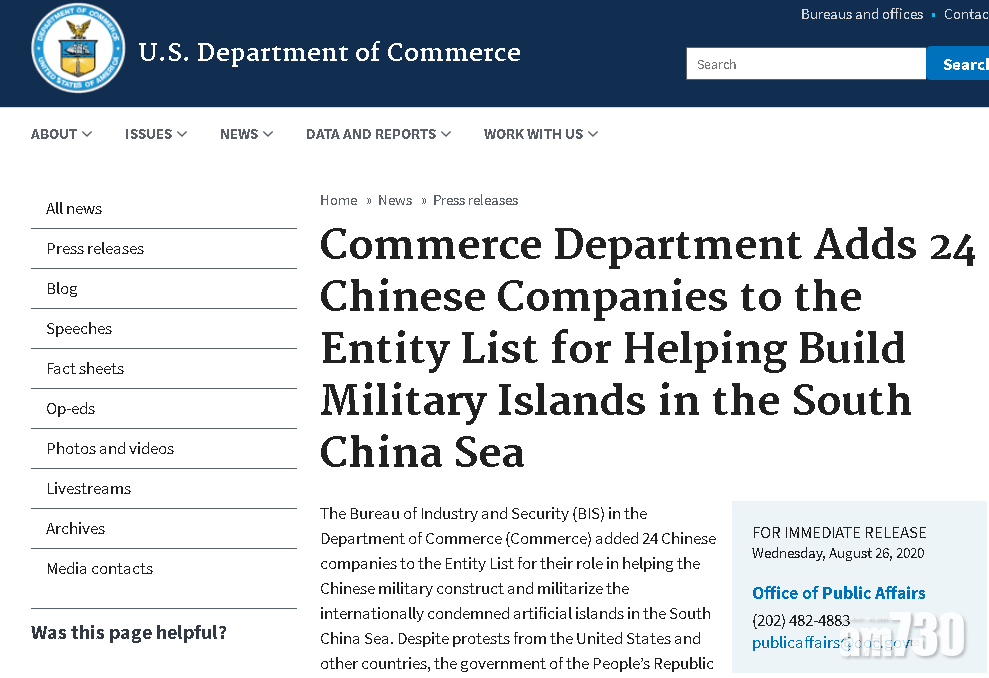
Task: Expand the WORK WITH US menu
Action: pos(540,134)
